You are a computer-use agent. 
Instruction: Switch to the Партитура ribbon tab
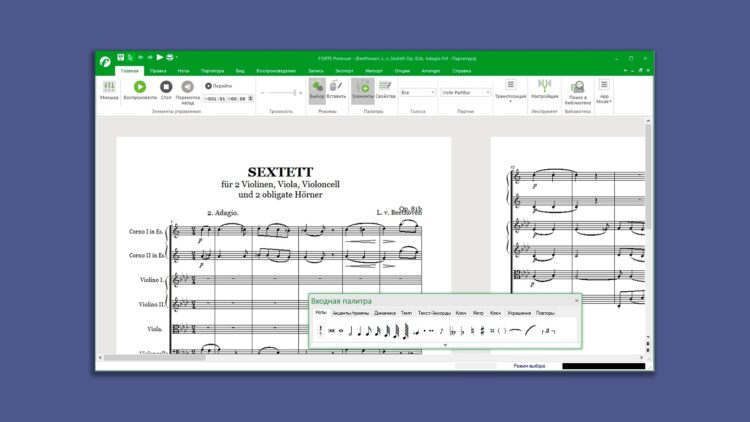[x=212, y=71]
